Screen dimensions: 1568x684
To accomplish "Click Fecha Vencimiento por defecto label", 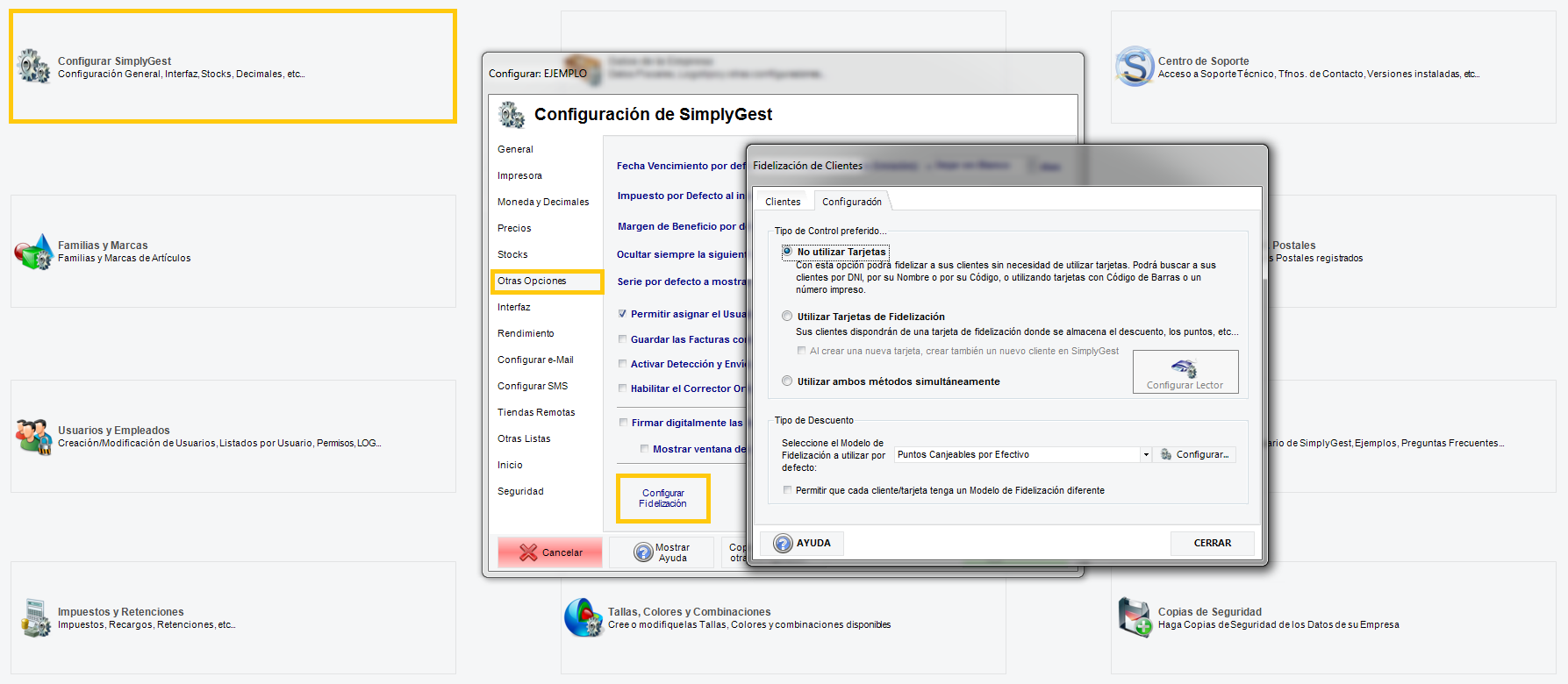I will (681, 166).
